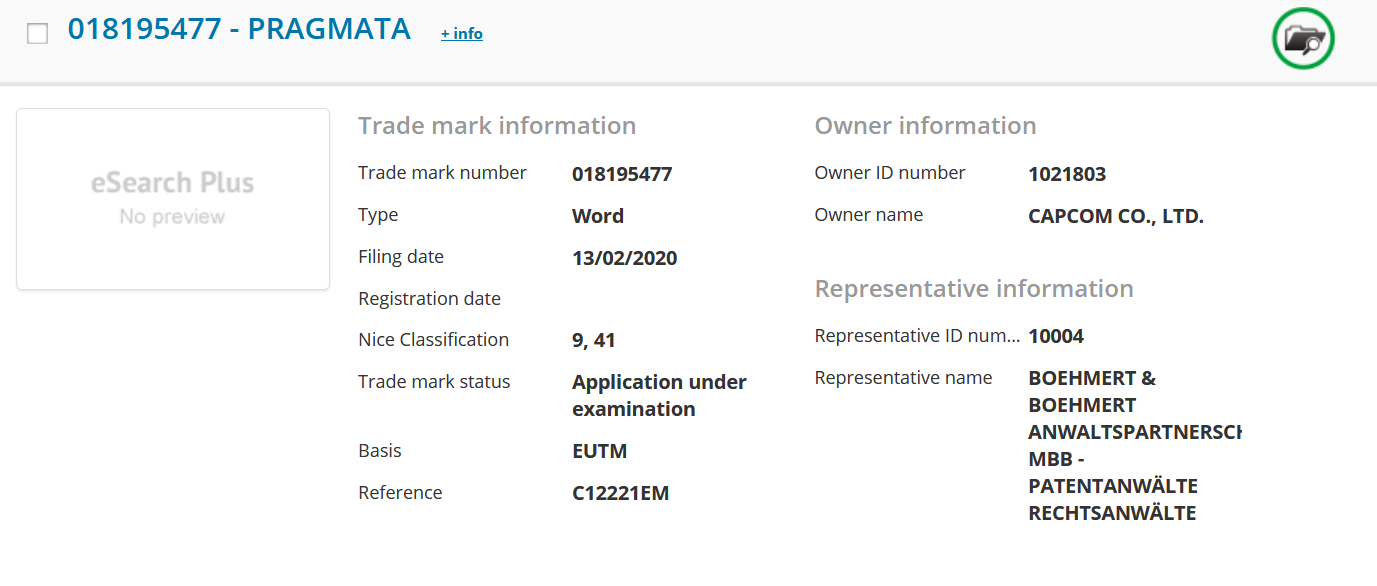Open the 018195477 - PRAGMATA title link
Viewport: 1377px width, 586px height.
239,30
